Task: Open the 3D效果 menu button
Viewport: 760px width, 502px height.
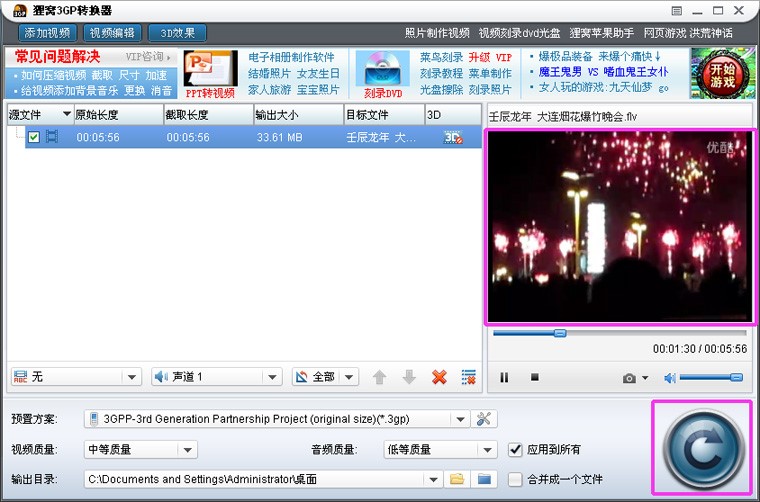Action: tap(177, 32)
